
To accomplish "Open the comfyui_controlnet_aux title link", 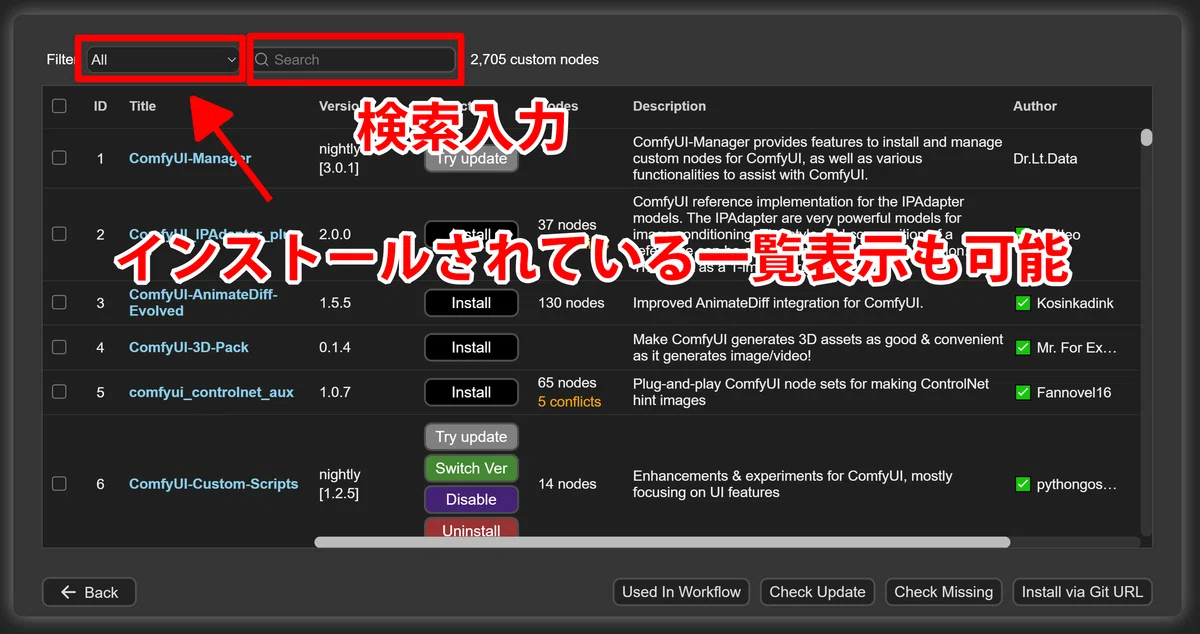I will coord(211,392).
